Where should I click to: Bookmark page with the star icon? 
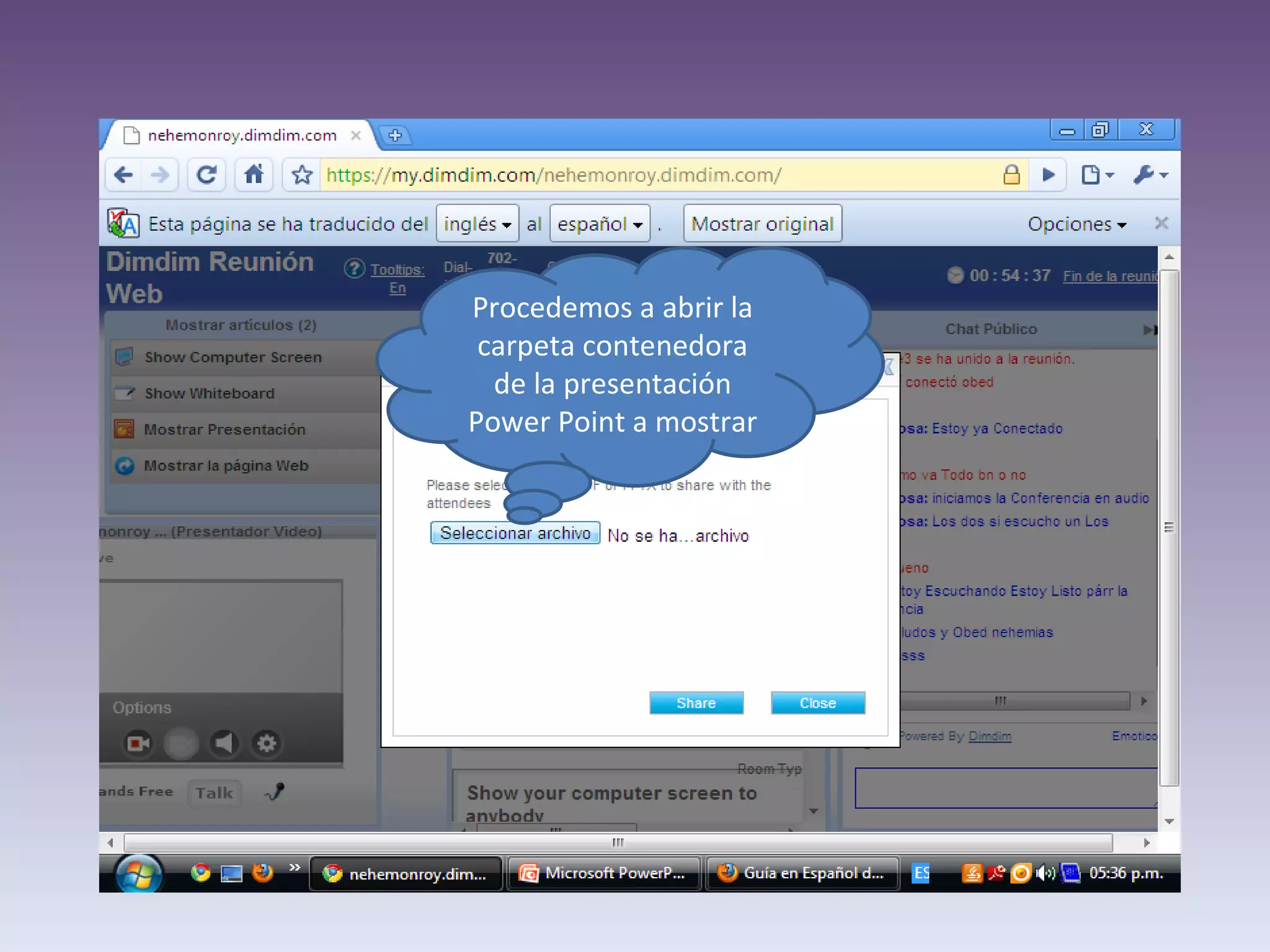pos(302,175)
